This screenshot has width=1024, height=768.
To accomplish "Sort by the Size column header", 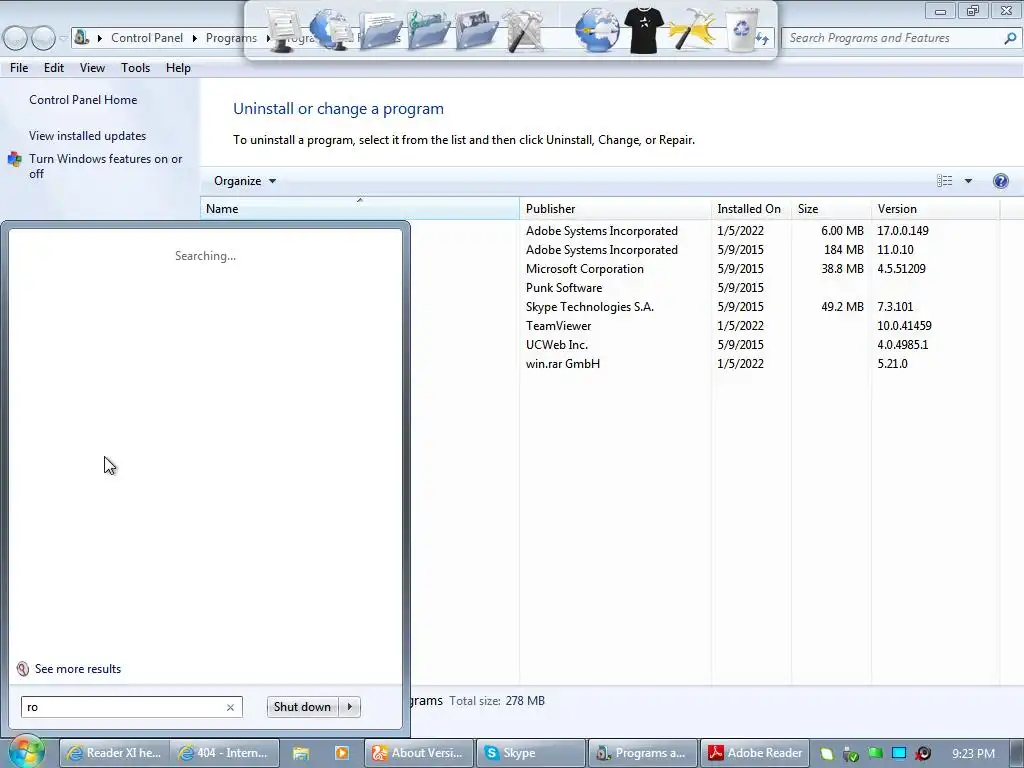I will (x=830, y=208).
